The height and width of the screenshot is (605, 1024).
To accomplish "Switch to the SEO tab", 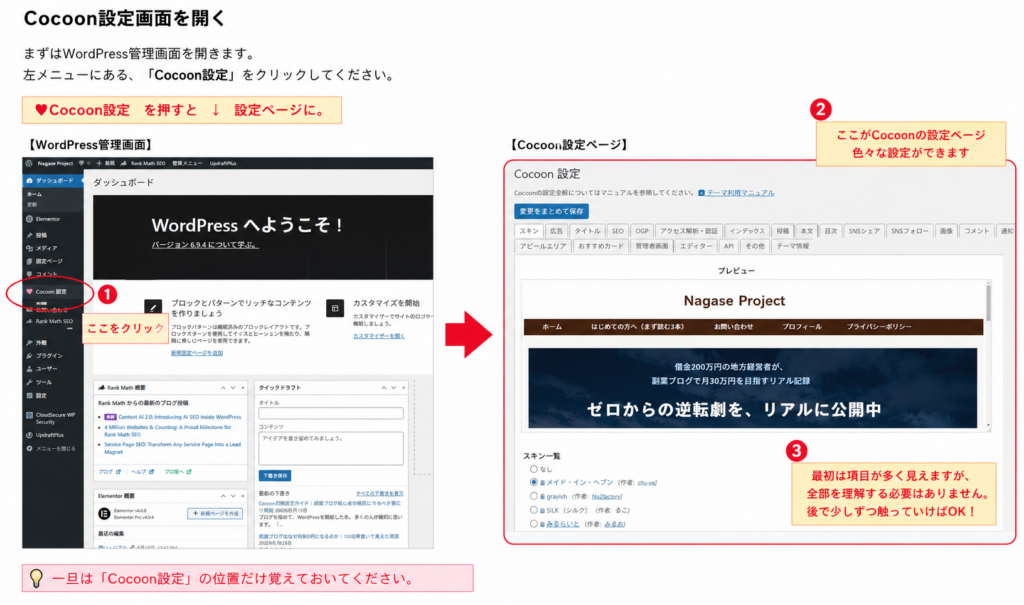I will [x=618, y=231].
